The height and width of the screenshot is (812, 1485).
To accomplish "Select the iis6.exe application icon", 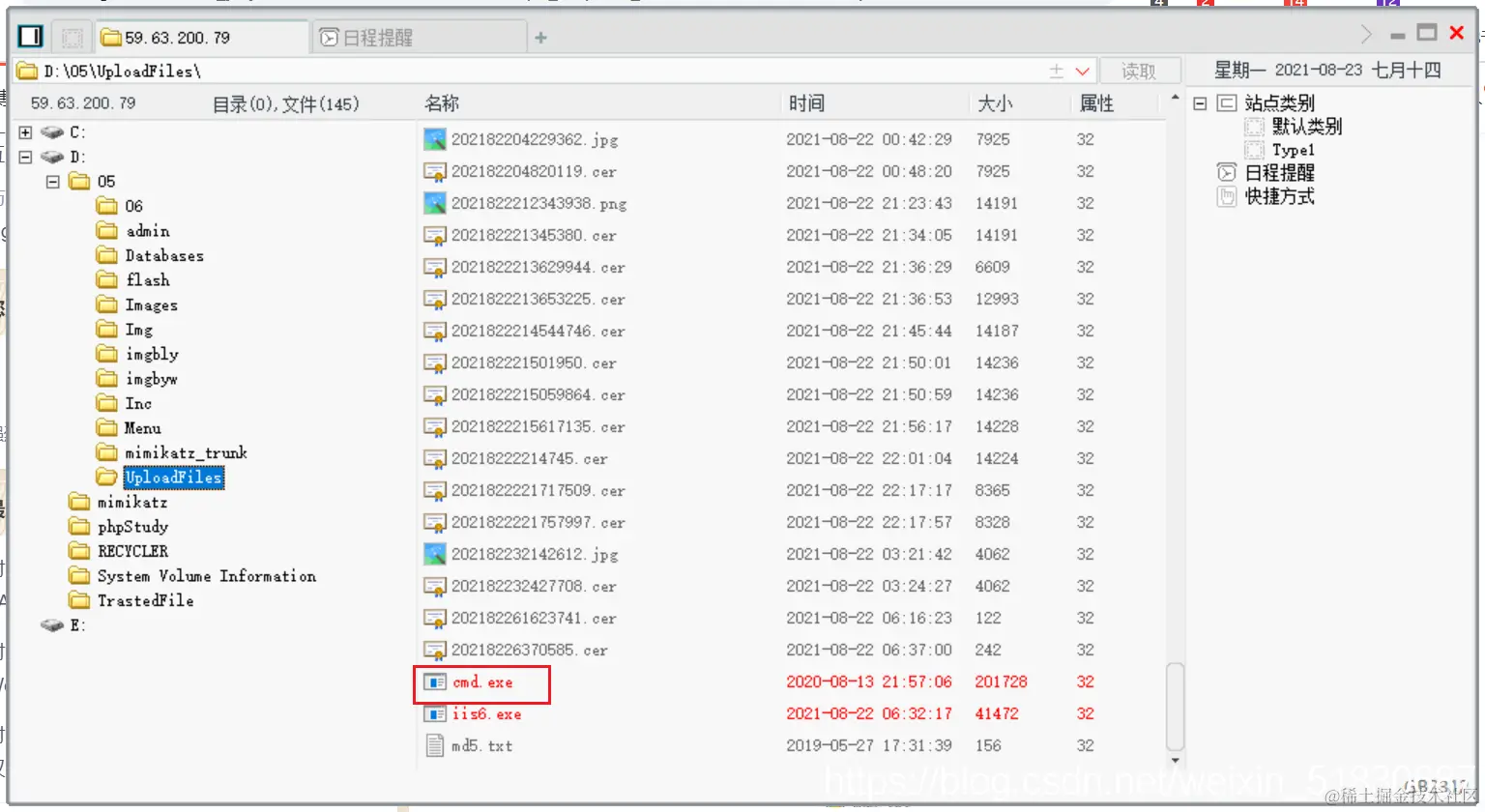I will click(x=435, y=713).
